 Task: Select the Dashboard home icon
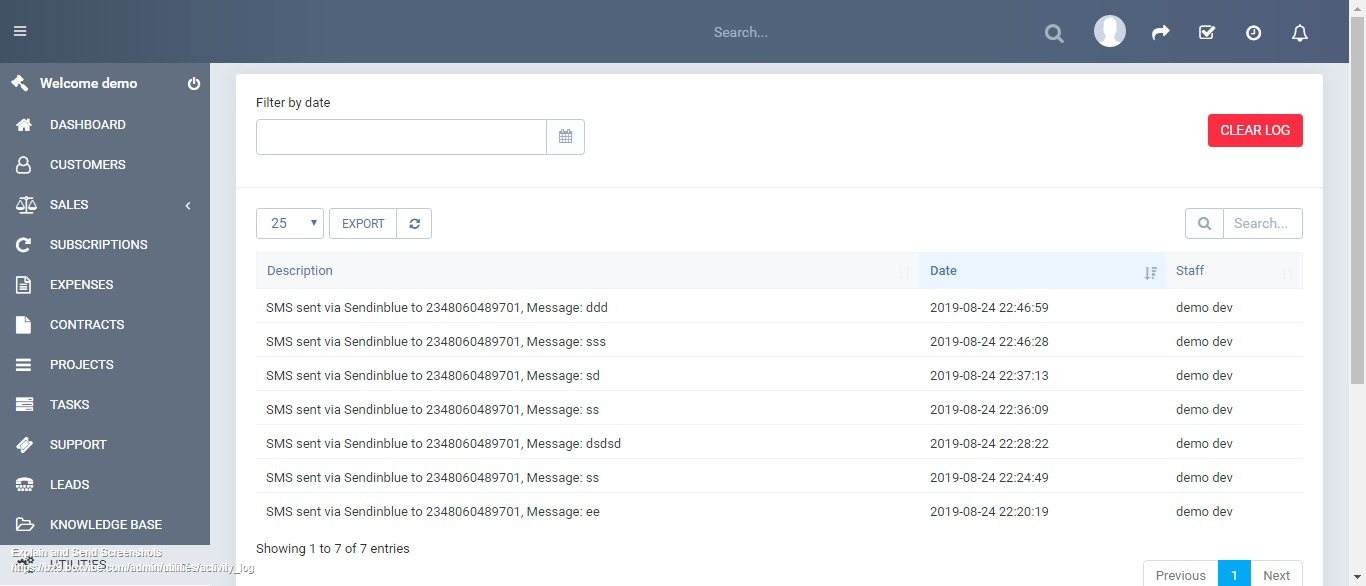[22, 124]
